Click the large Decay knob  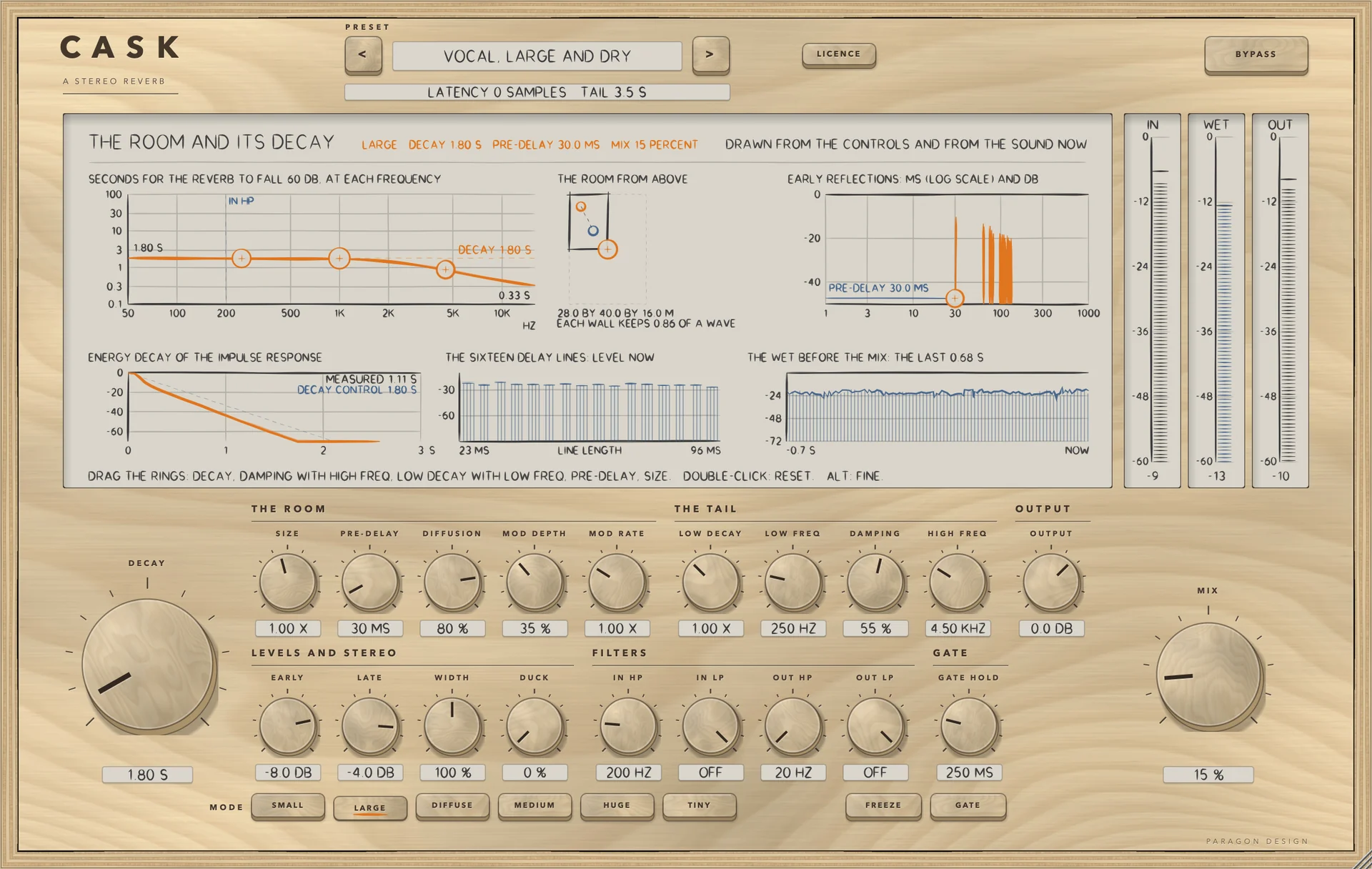pyautogui.click(x=148, y=665)
